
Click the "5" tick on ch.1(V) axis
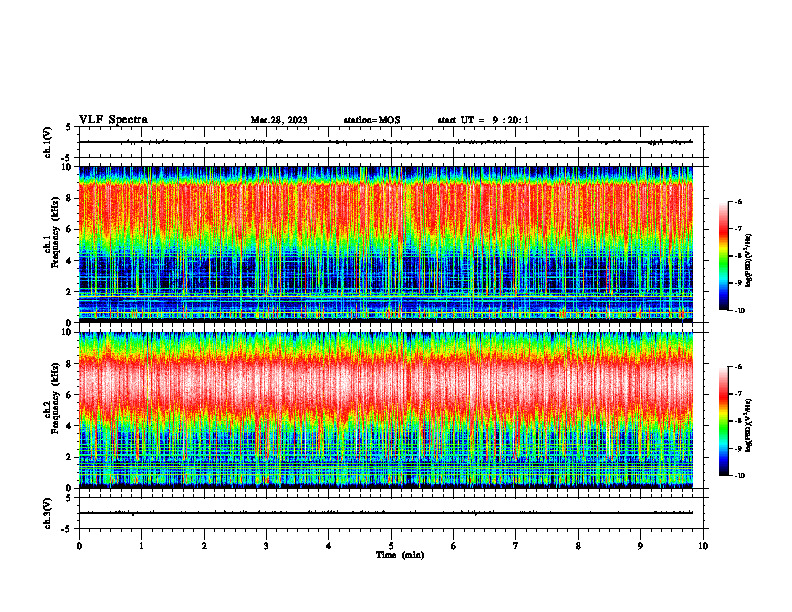click(69, 127)
